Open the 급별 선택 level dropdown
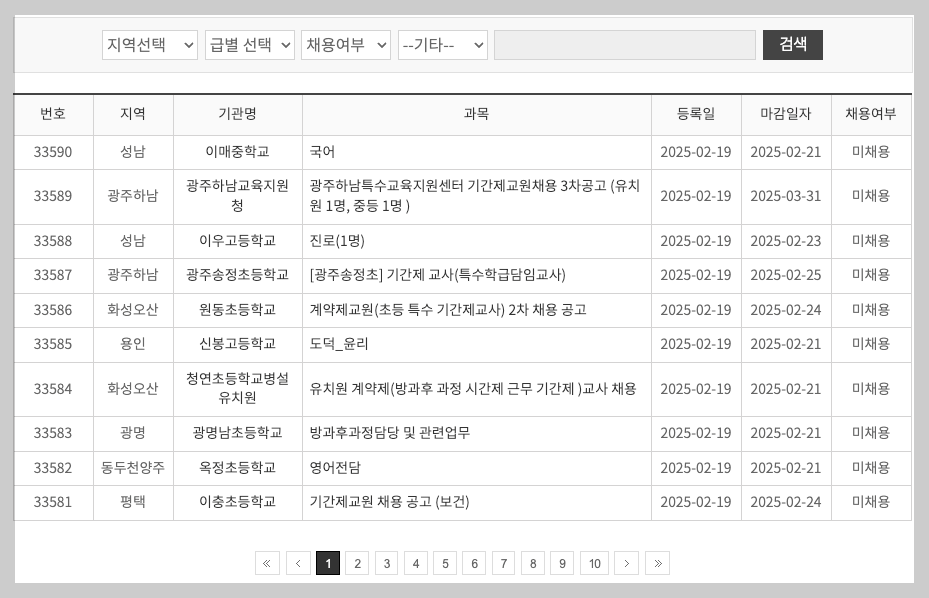 249,45
